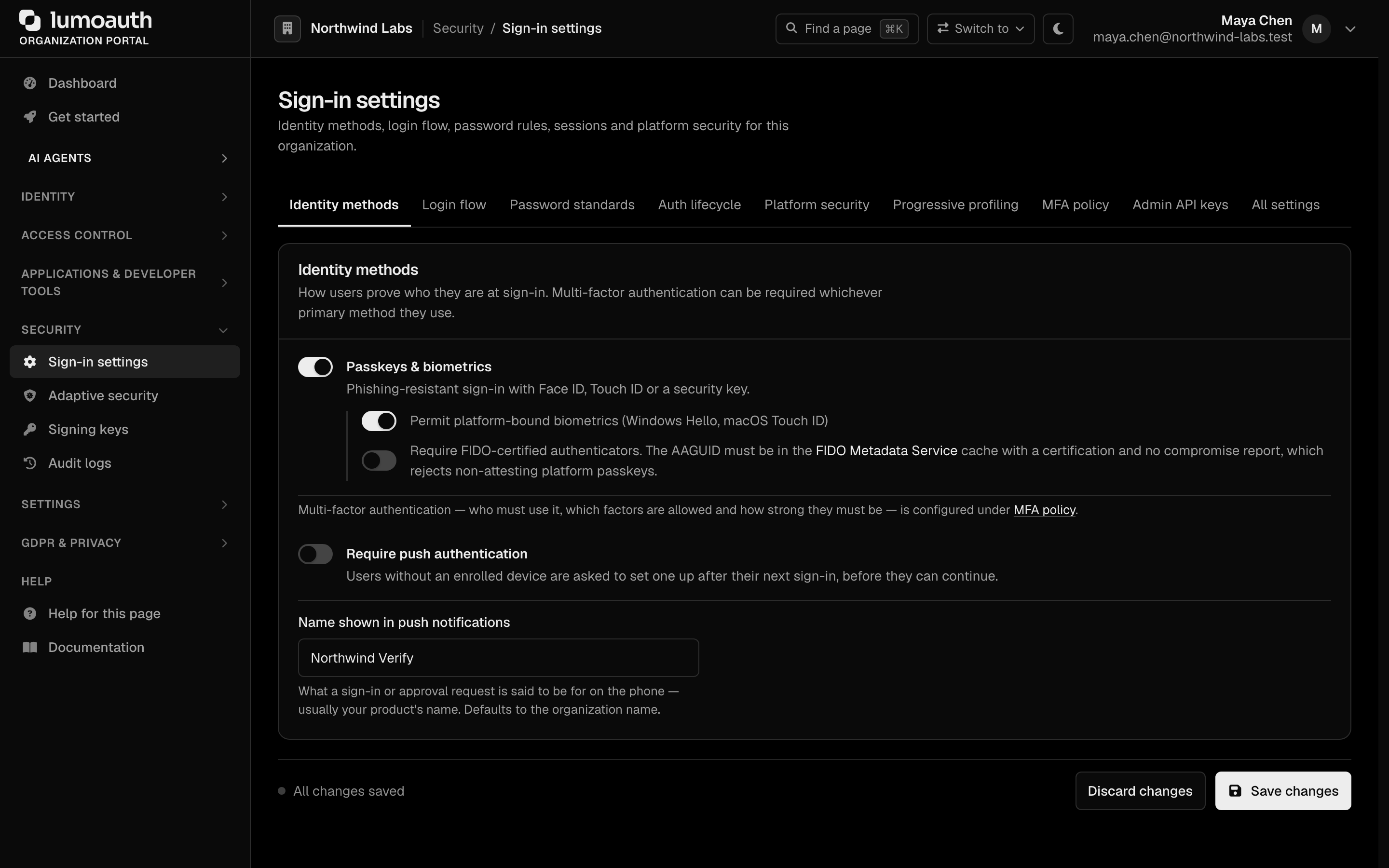1389x868 pixels.
Task: Toggle dark mode with the moon icon
Action: (x=1058, y=29)
